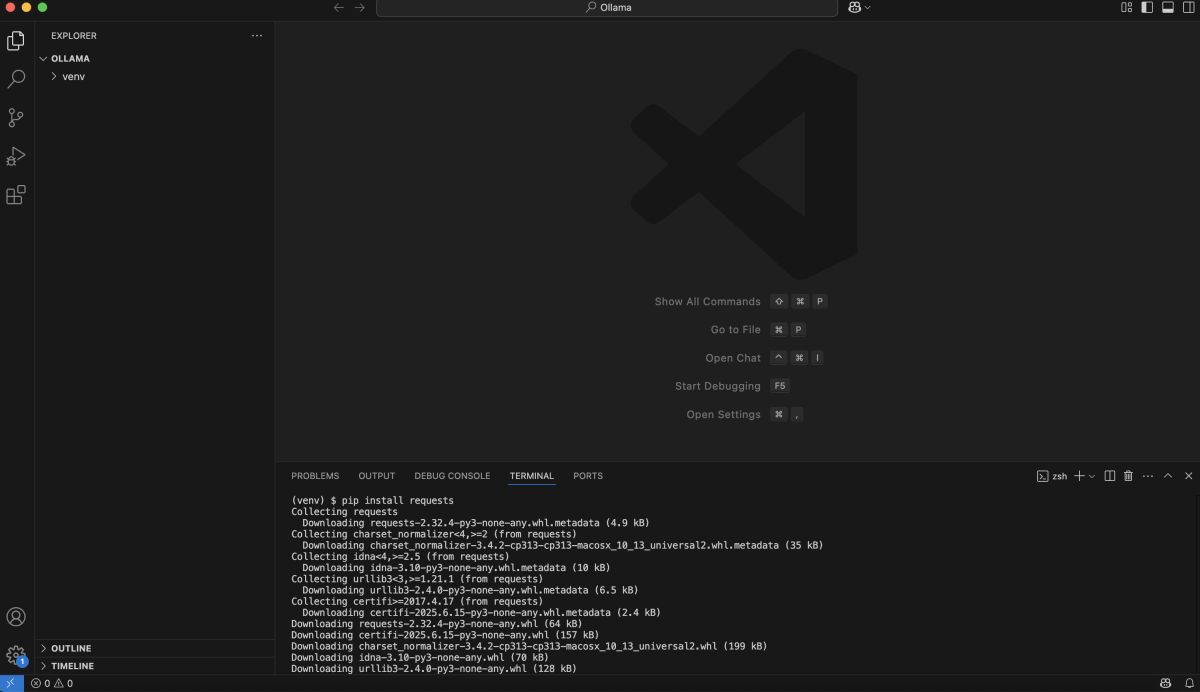1200x692 pixels.
Task: Open the Run and Debug view
Action: [x=16, y=157]
